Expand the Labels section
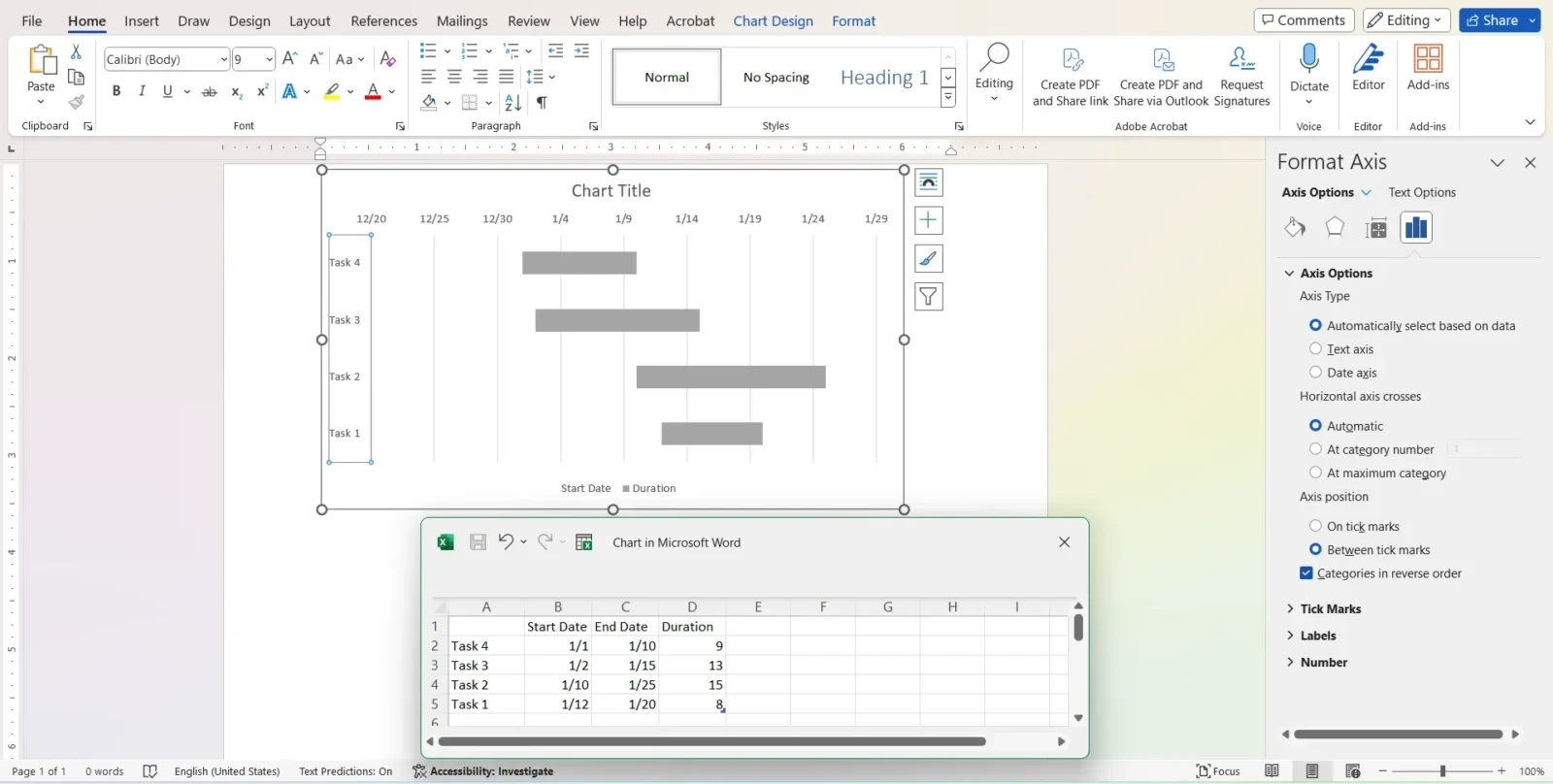Image resolution: width=1553 pixels, height=784 pixels. 1317,637
